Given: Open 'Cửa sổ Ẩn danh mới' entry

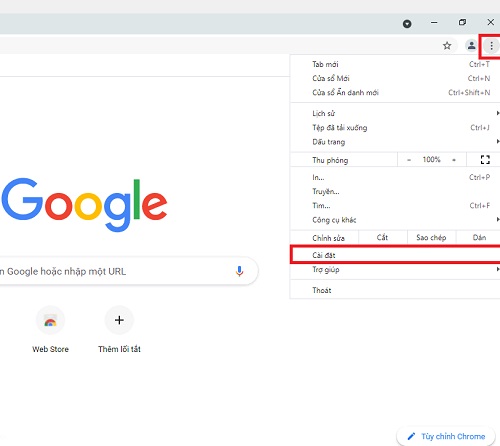Looking at the screenshot, I should click(x=395, y=92).
